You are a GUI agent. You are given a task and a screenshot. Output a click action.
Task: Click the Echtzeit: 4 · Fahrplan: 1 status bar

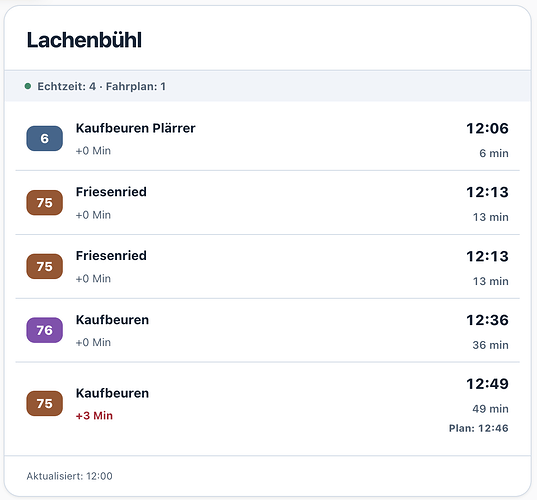pyautogui.click(x=267, y=86)
